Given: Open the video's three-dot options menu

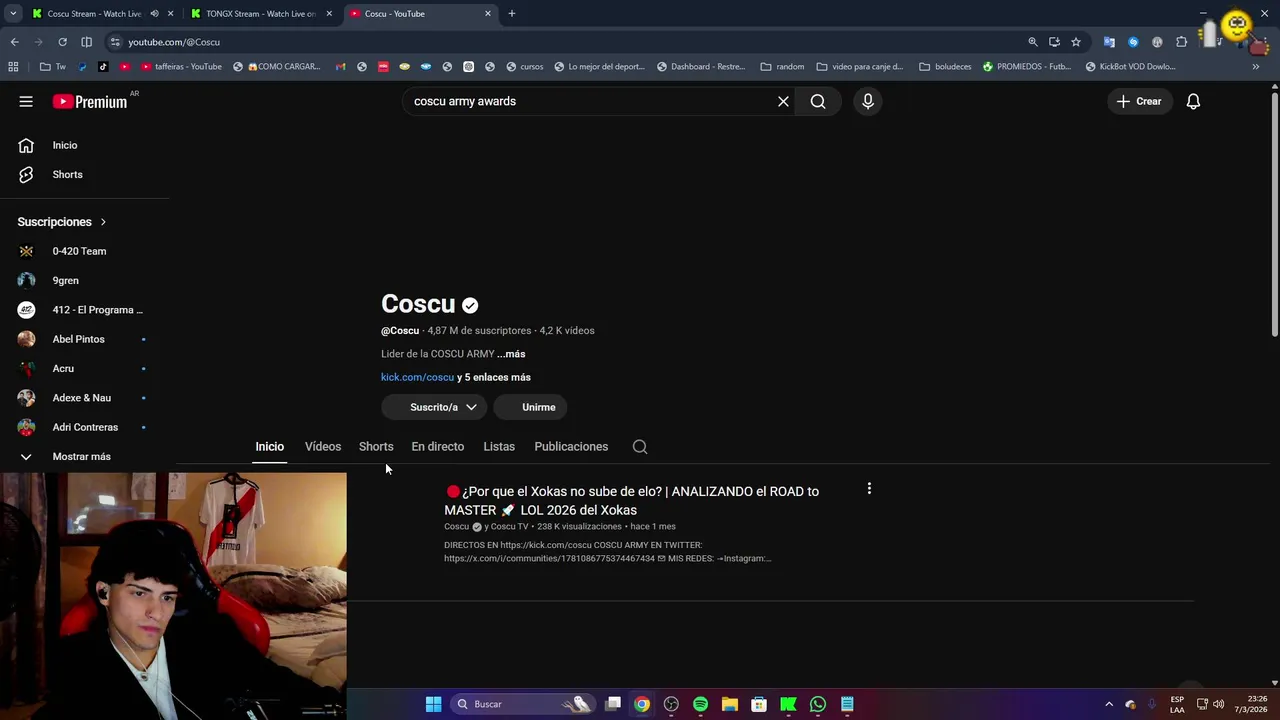Looking at the screenshot, I should click(869, 489).
